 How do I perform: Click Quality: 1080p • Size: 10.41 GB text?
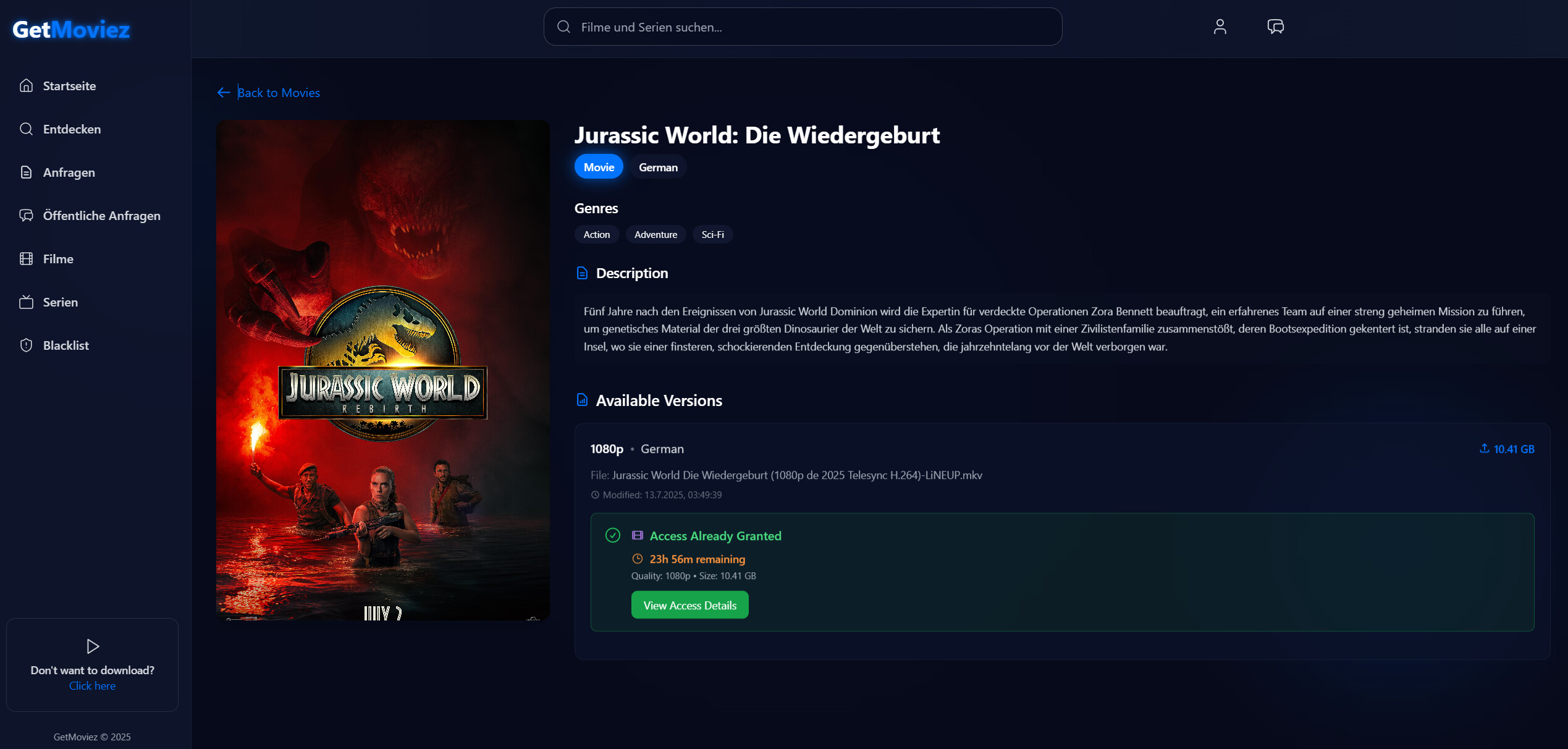click(693, 576)
